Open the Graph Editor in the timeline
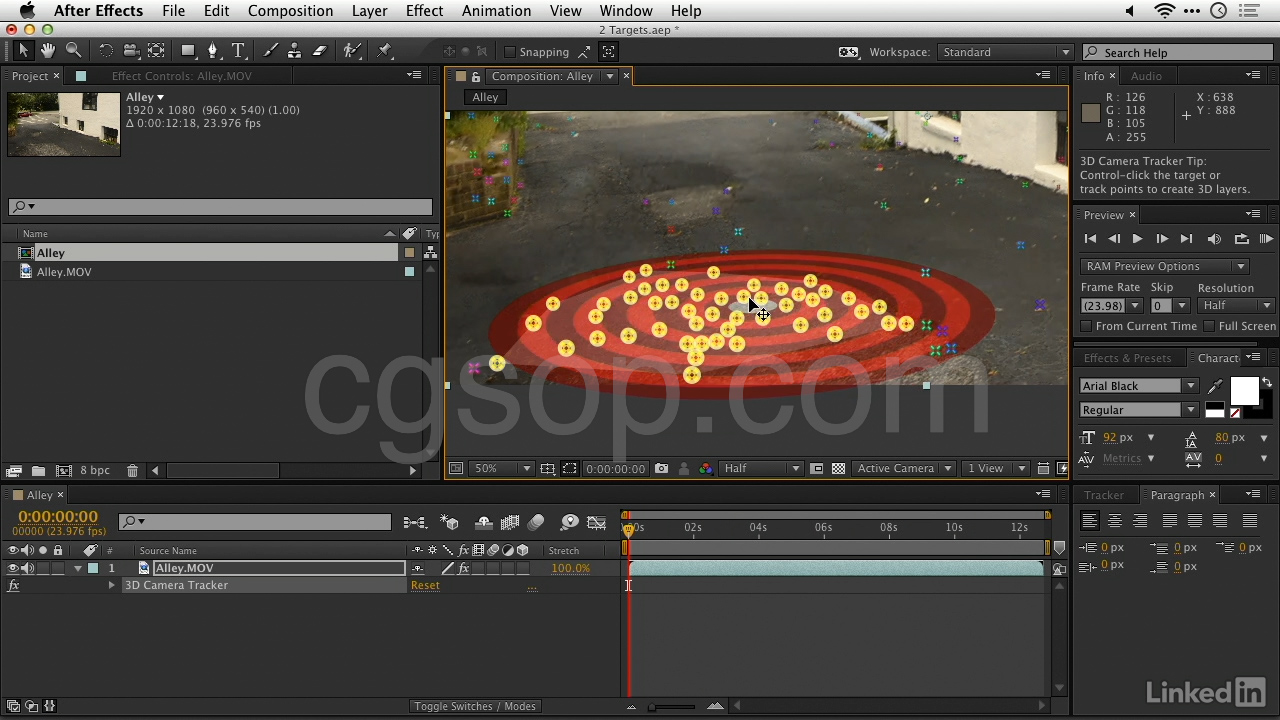The width and height of the screenshot is (1280, 720). click(597, 521)
